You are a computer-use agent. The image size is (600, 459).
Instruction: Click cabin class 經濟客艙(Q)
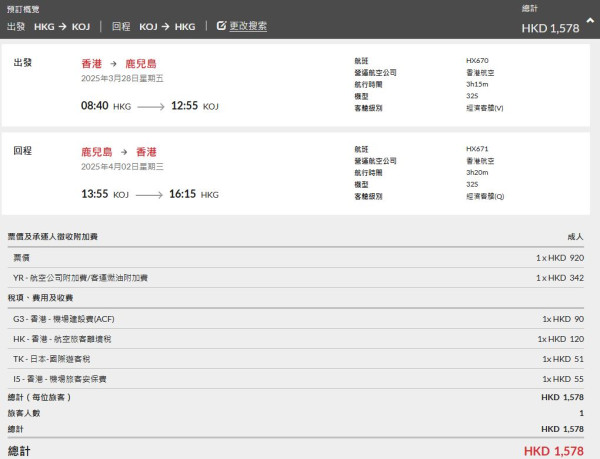coord(485,196)
